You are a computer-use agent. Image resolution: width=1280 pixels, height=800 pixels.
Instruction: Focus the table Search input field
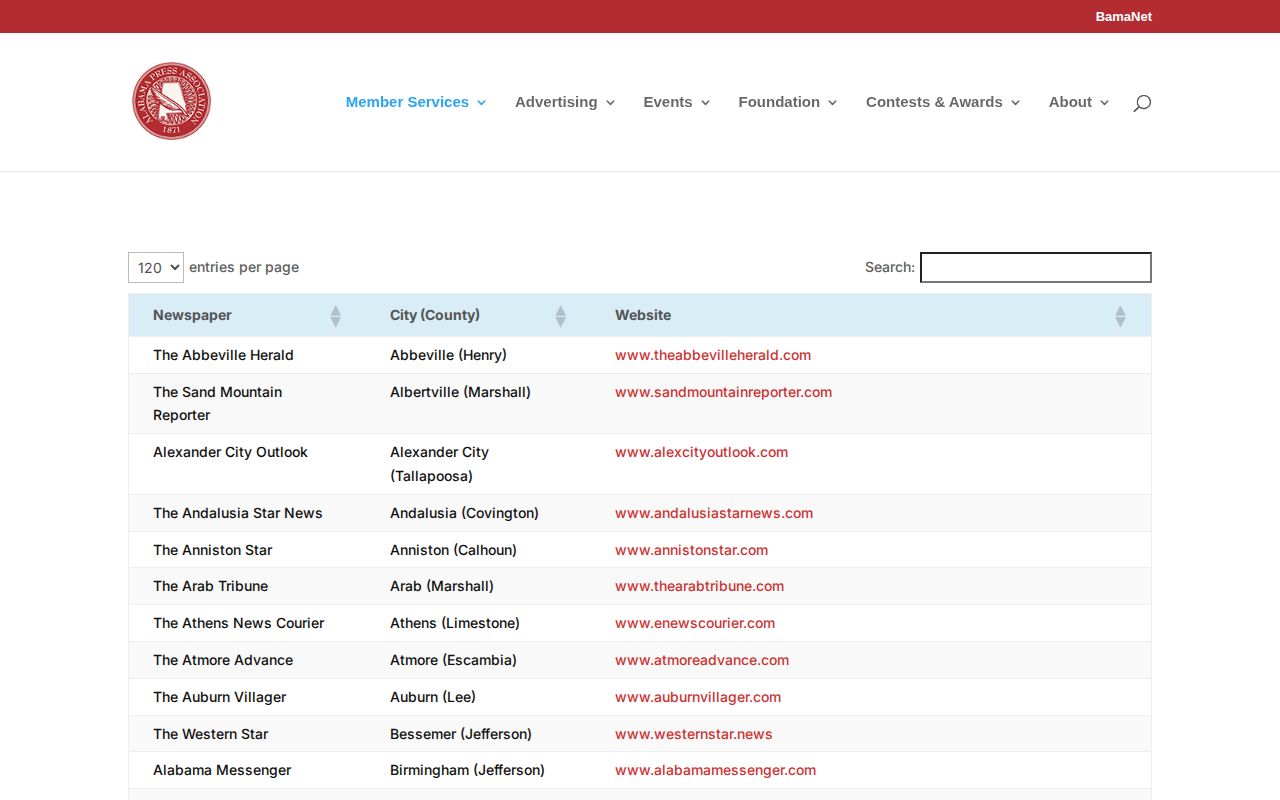click(x=1035, y=267)
